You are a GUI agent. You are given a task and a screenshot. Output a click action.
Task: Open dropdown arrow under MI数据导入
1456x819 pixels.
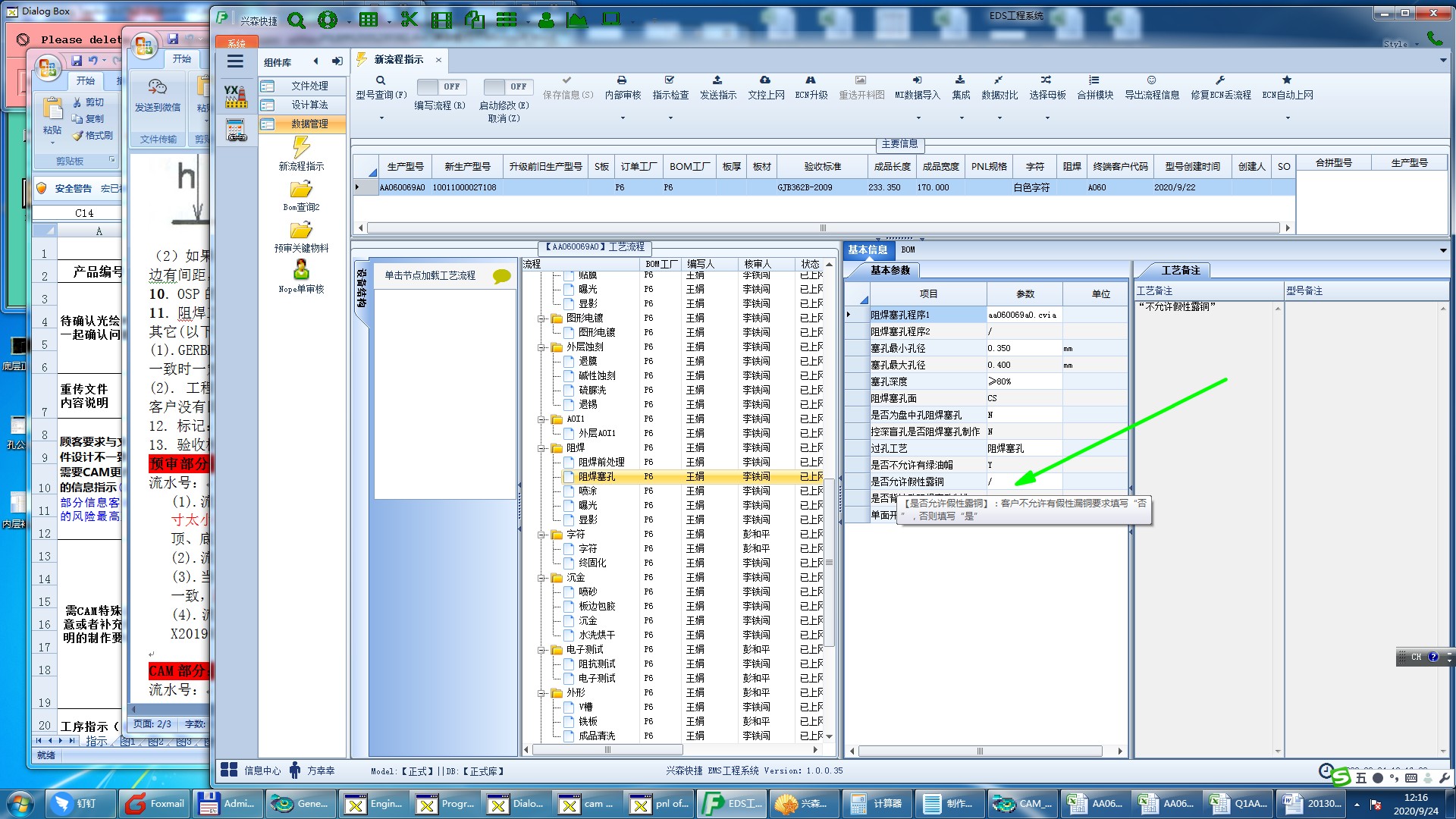click(918, 118)
